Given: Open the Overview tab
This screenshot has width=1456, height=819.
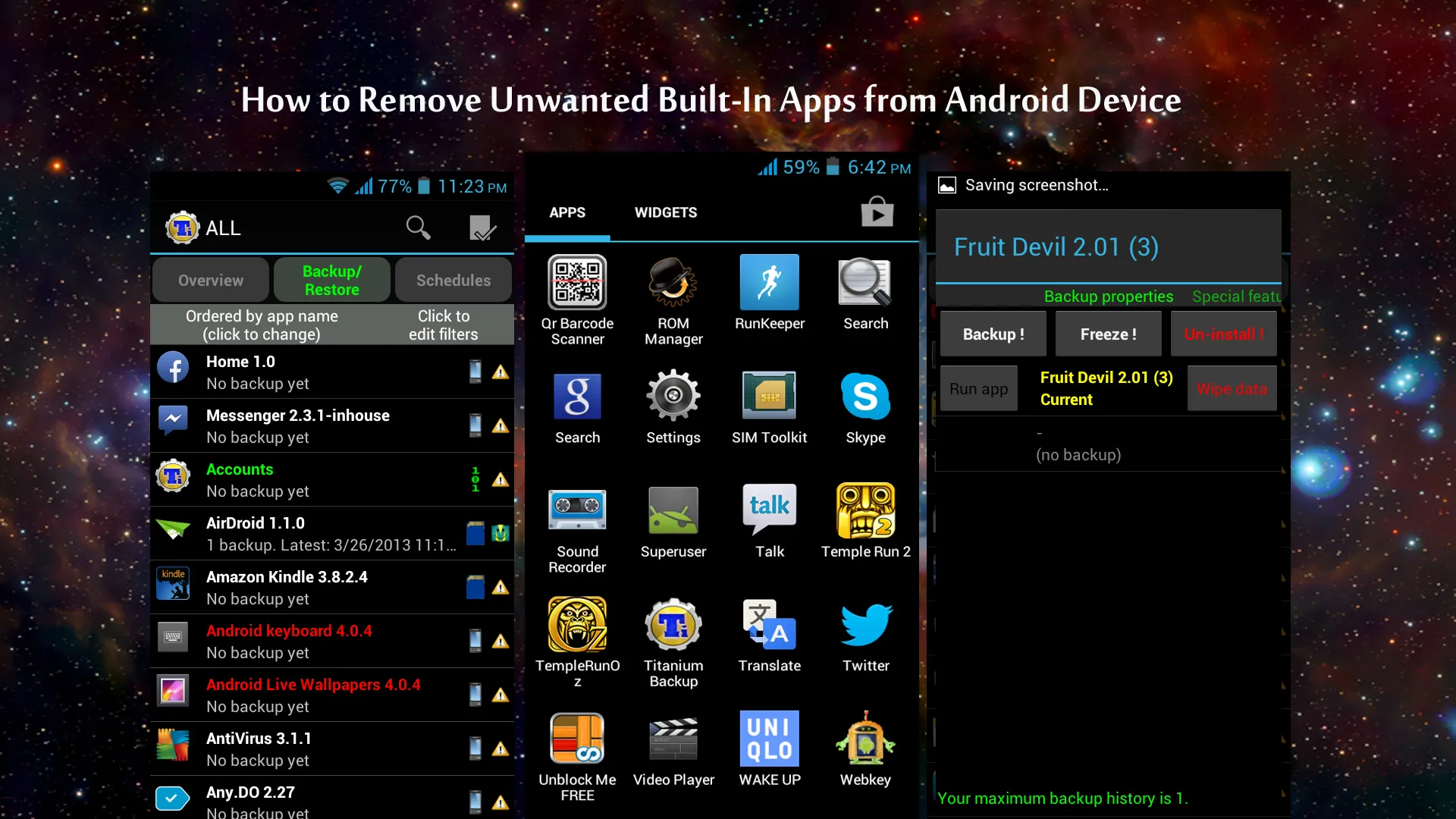Looking at the screenshot, I should (211, 280).
